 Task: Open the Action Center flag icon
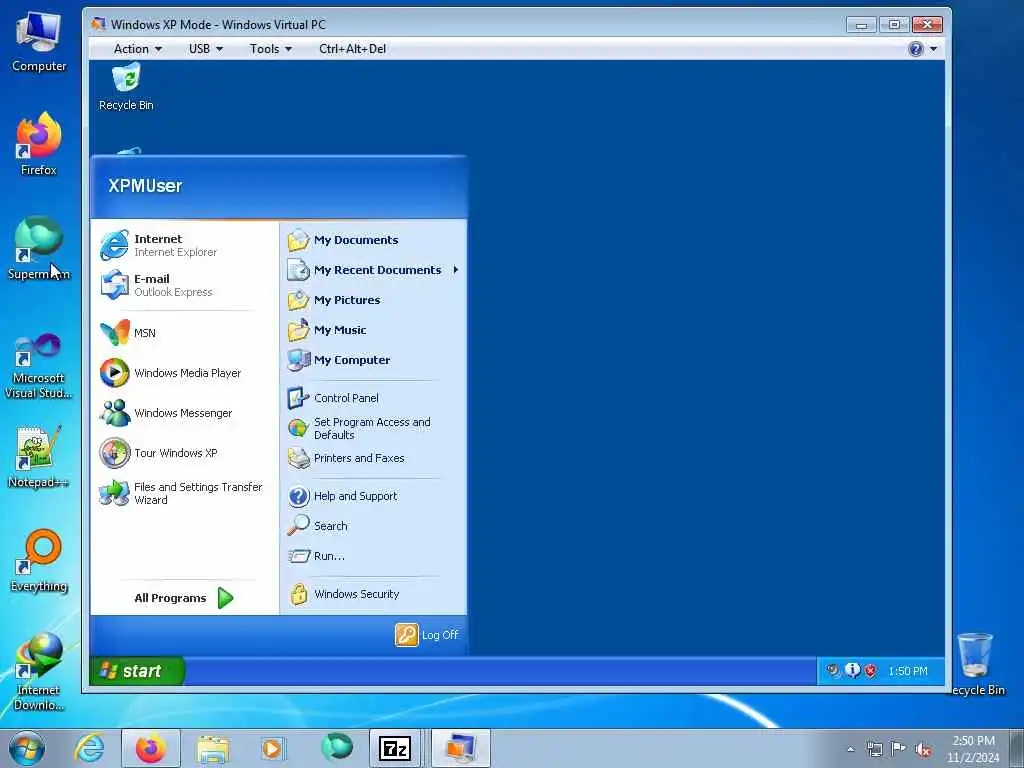(899, 748)
